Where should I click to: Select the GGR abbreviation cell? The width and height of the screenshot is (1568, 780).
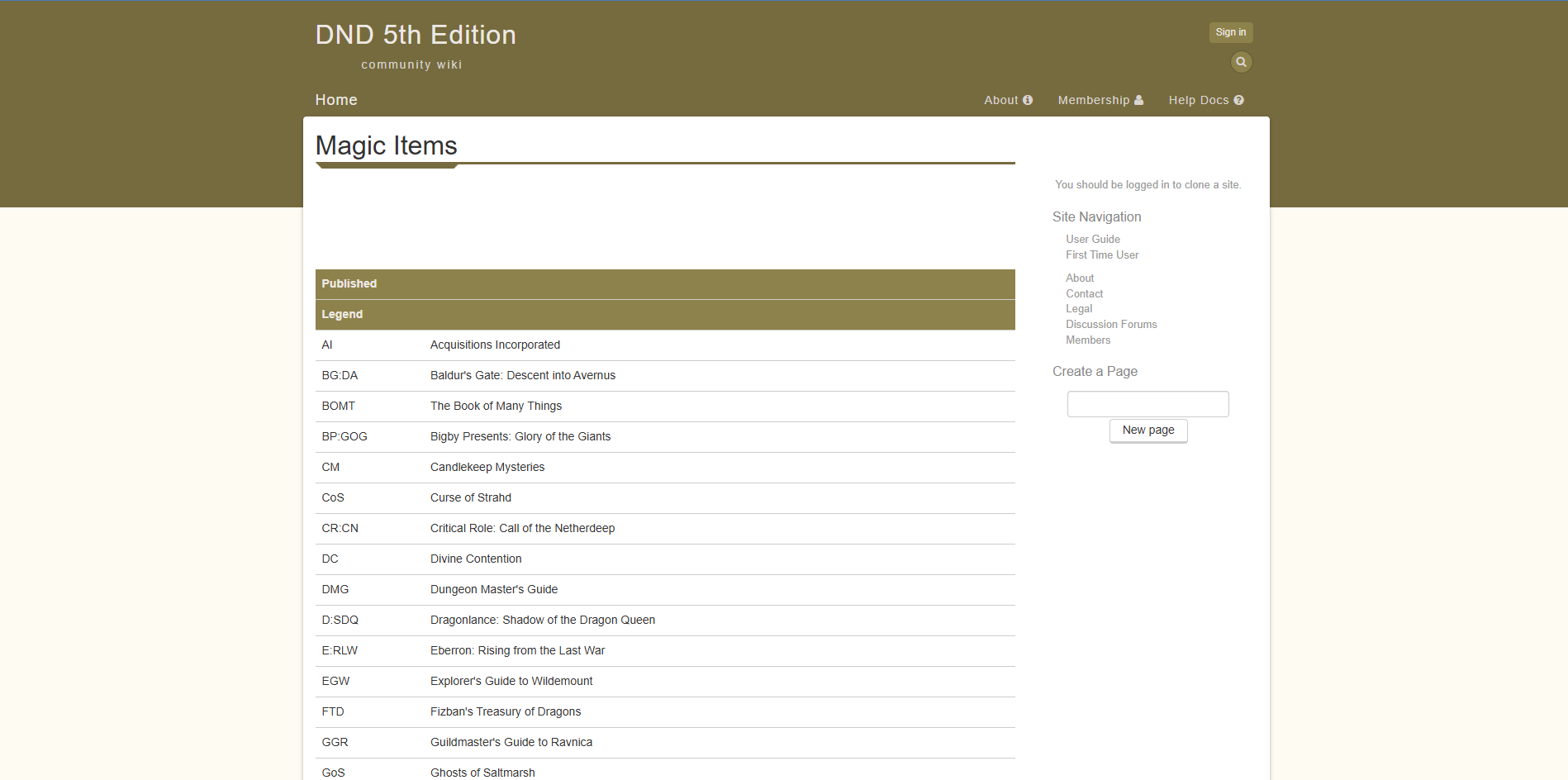tap(369, 743)
